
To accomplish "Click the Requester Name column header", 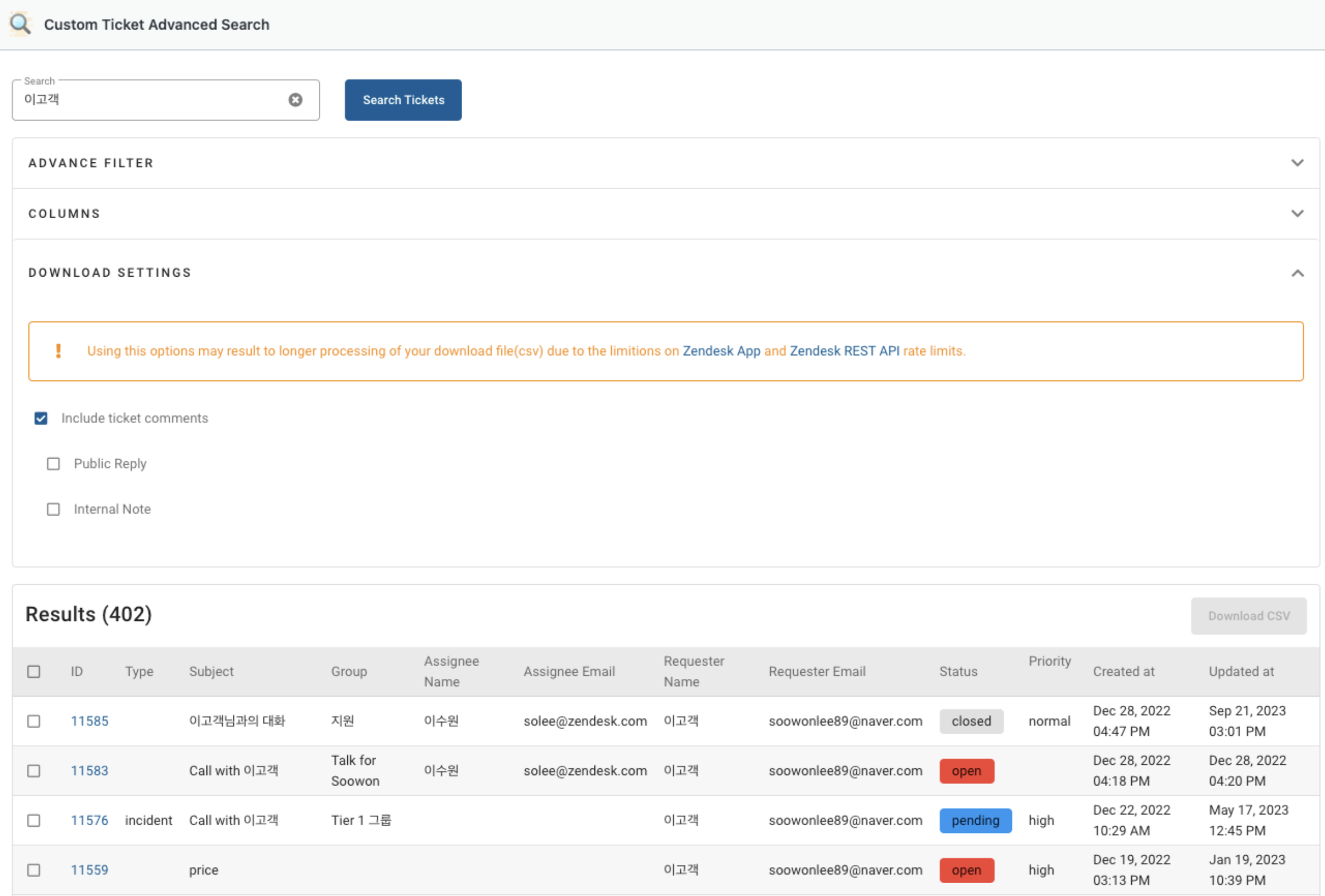I will coord(693,671).
